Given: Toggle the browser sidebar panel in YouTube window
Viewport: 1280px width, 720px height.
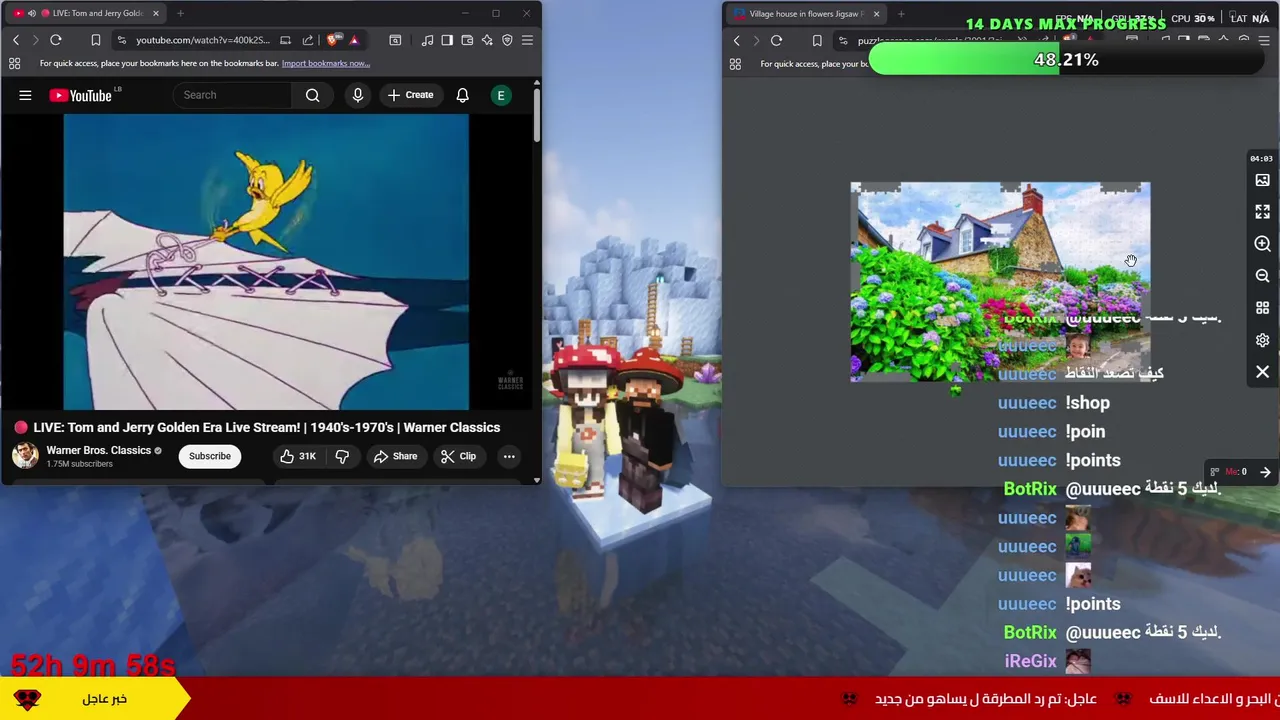Looking at the screenshot, I should click(447, 40).
